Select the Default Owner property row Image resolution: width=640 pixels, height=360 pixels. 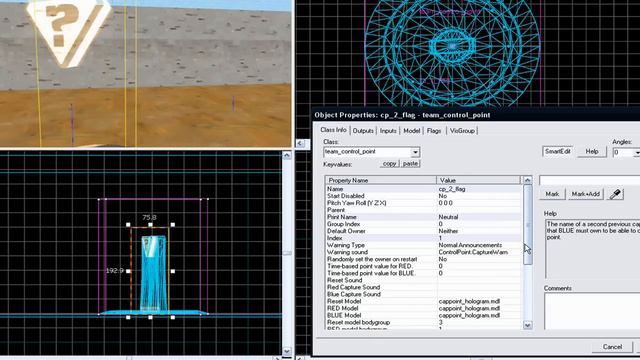click(423, 231)
